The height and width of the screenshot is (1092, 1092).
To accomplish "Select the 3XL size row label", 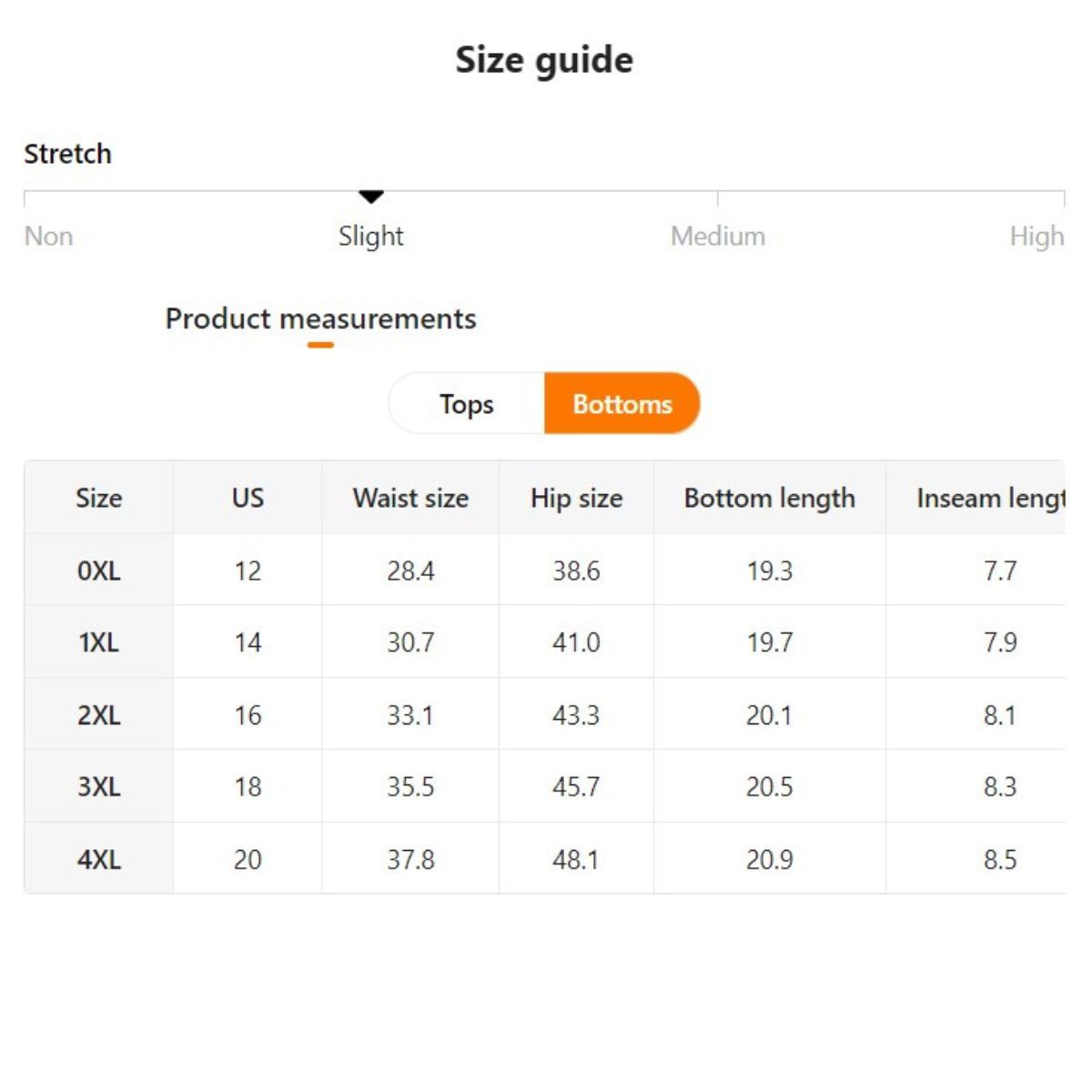I will pyautogui.click(x=98, y=786).
